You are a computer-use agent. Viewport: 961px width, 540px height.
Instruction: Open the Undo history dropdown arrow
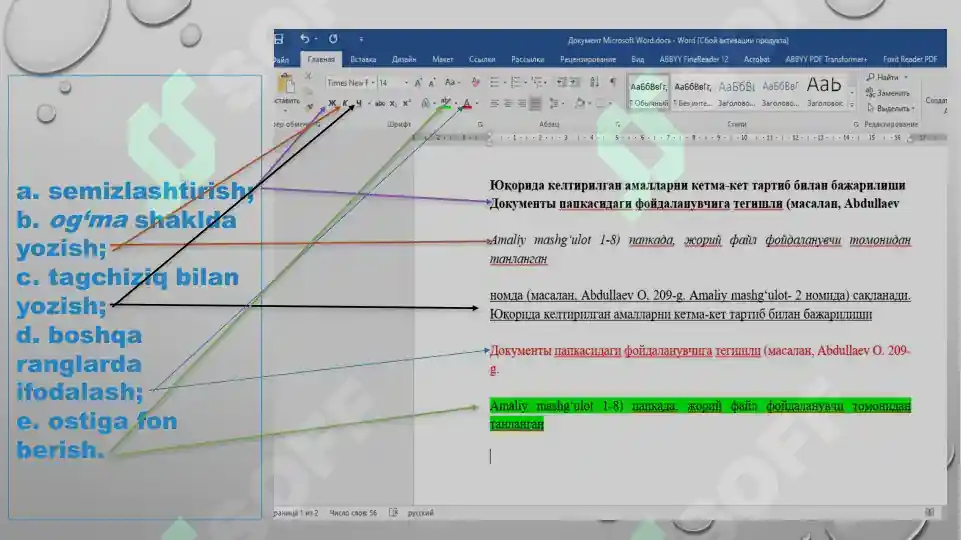click(316, 39)
